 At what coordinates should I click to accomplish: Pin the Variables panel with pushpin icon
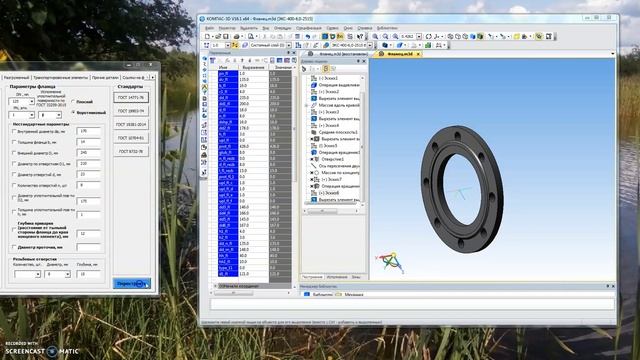point(289,53)
